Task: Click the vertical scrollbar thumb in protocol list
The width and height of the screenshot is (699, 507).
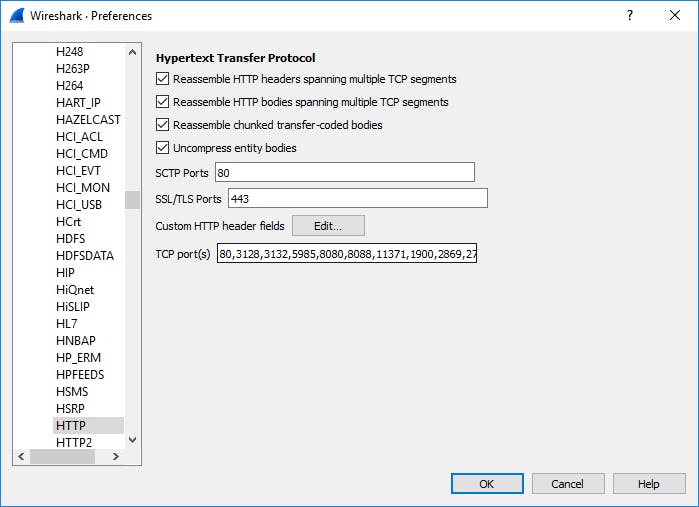Action: tap(132, 199)
